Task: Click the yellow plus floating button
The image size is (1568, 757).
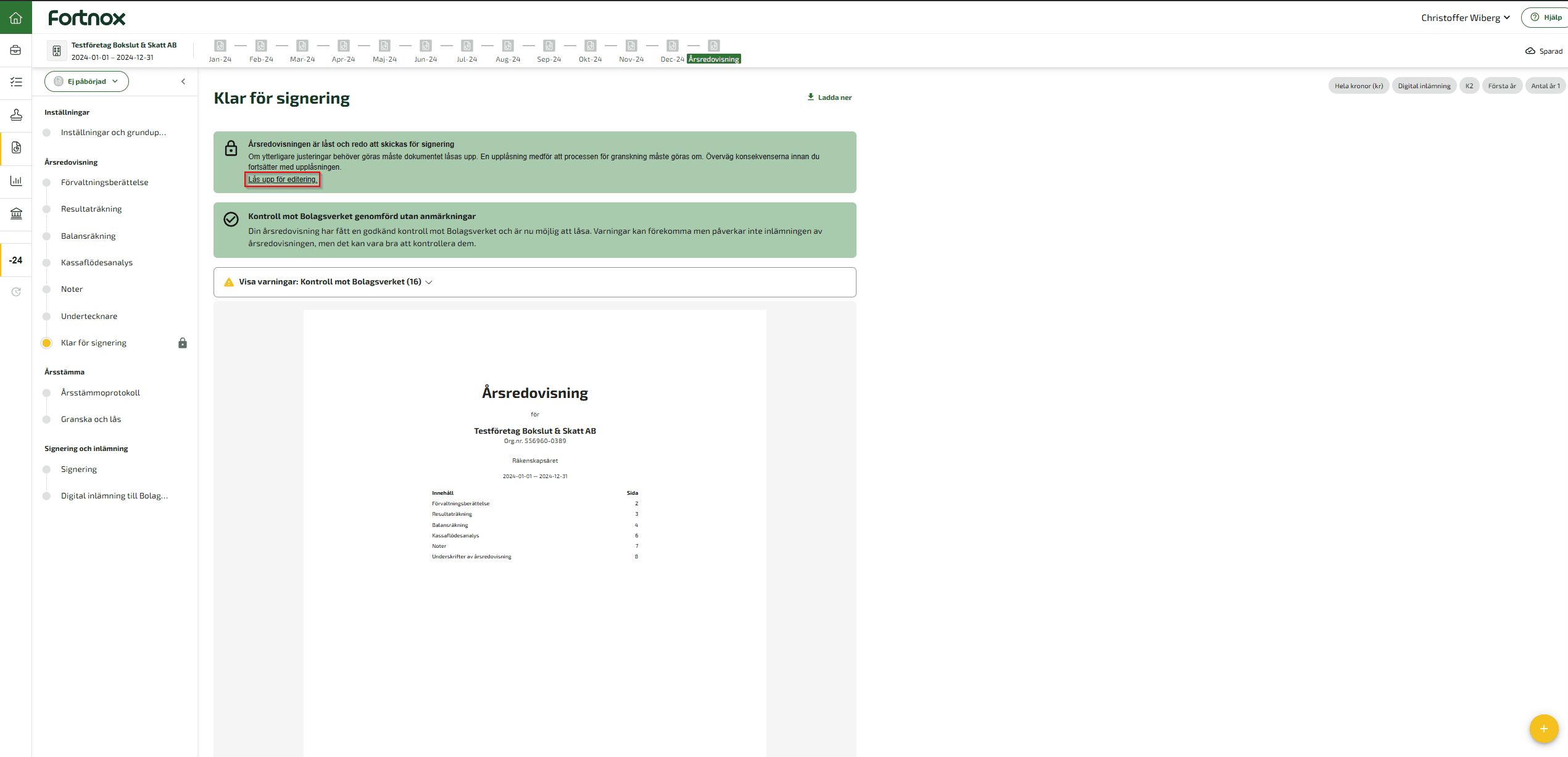Action: (1544, 729)
